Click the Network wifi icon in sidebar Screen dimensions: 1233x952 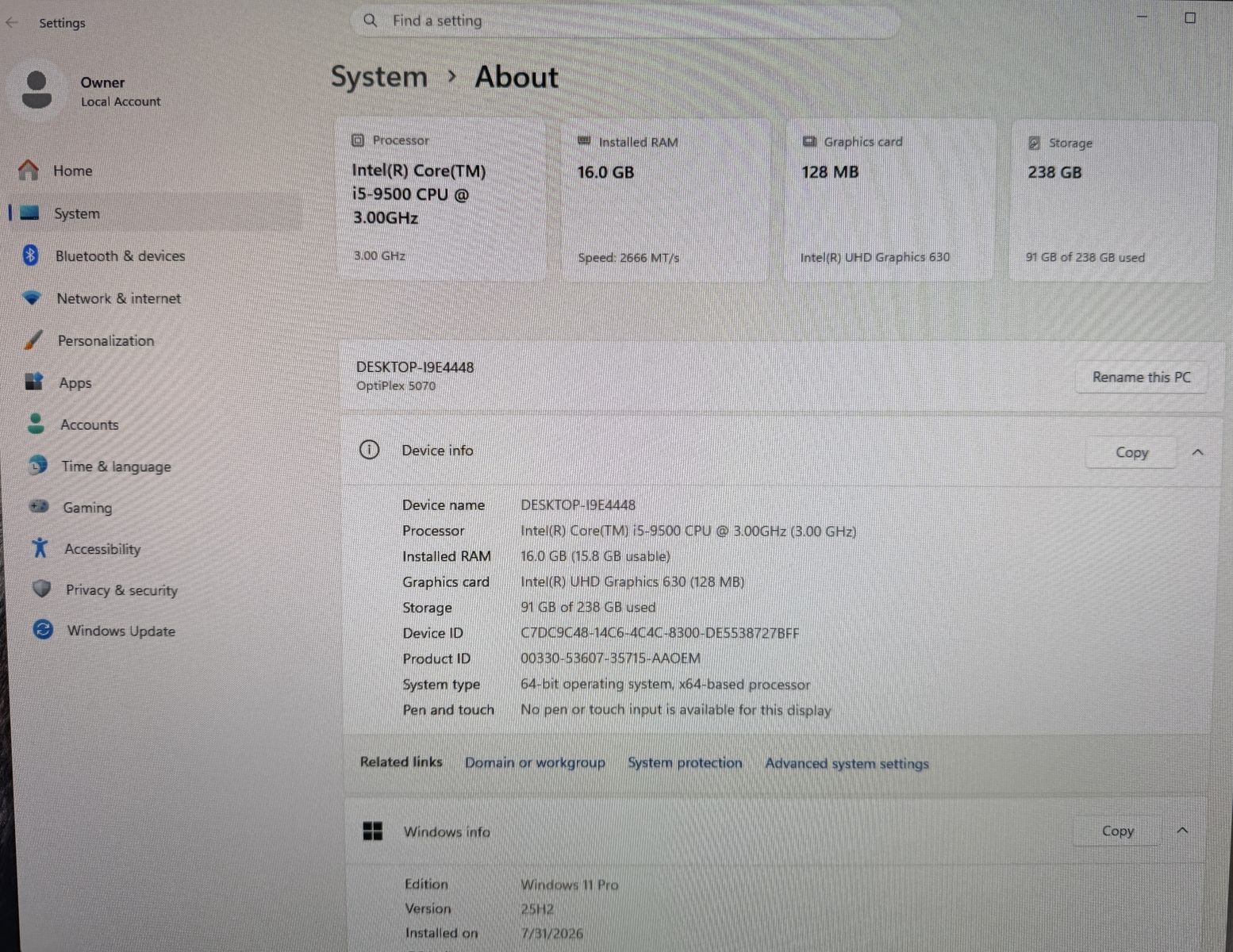[32, 297]
